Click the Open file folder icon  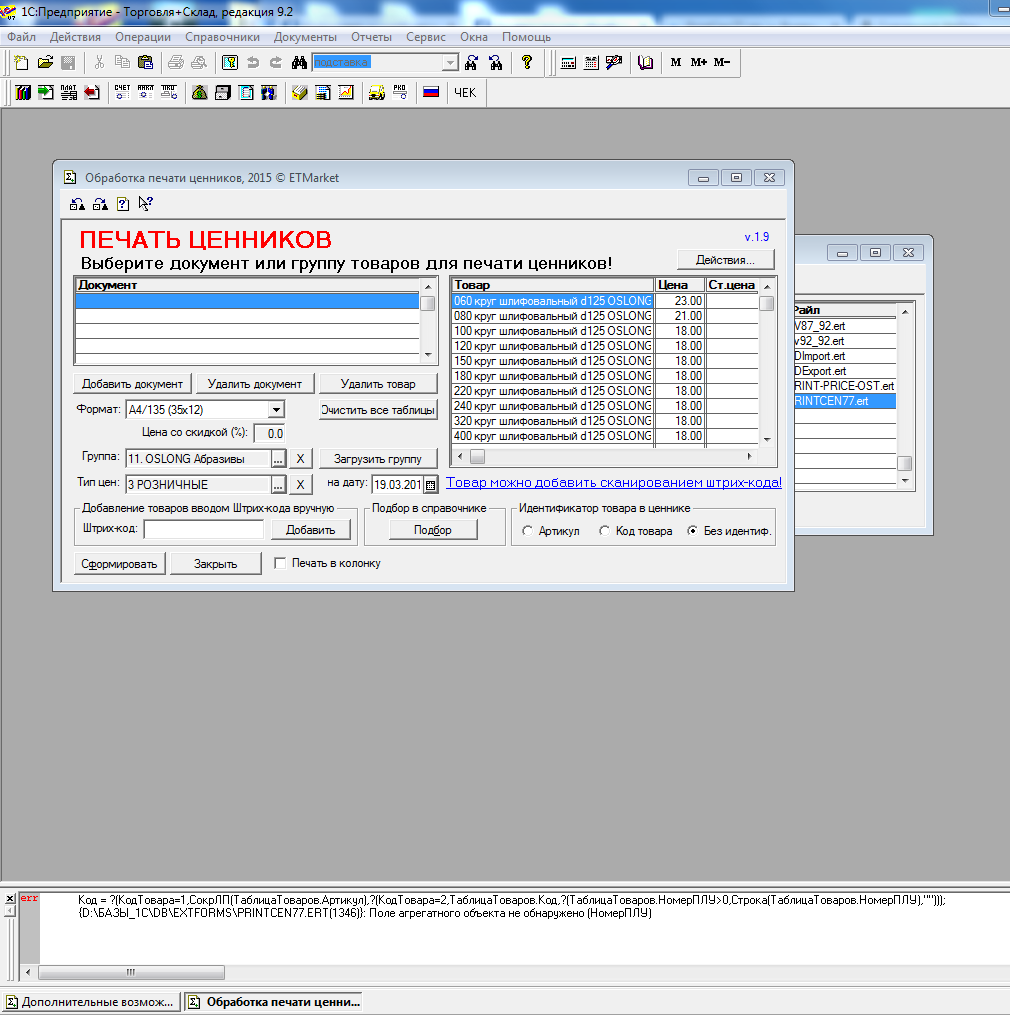(x=45, y=62)
